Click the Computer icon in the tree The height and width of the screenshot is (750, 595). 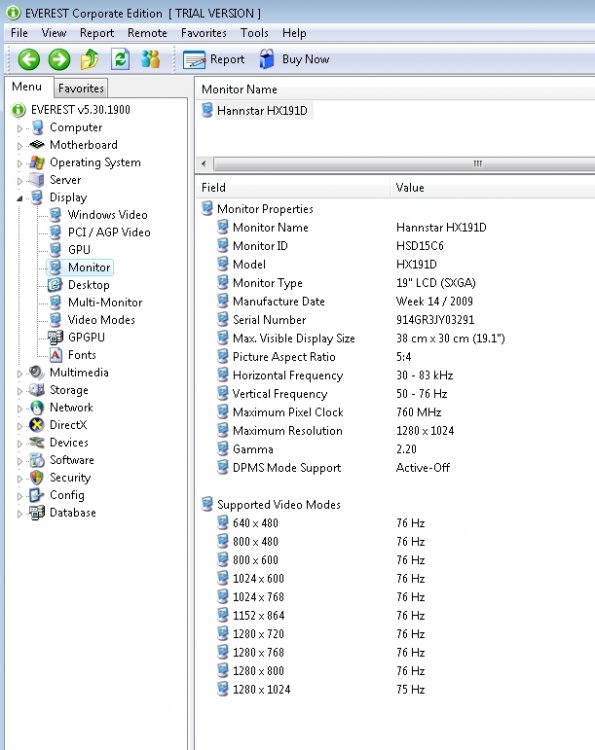[37, 127]
